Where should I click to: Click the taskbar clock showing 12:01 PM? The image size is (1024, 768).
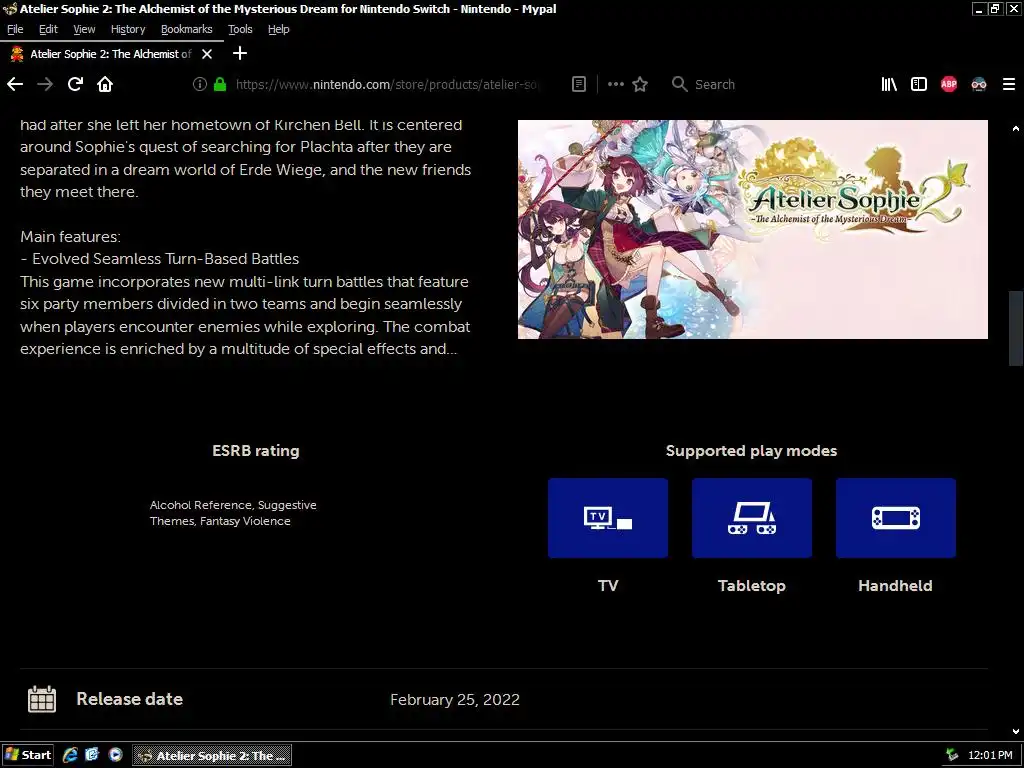click(x=990, y=756)
